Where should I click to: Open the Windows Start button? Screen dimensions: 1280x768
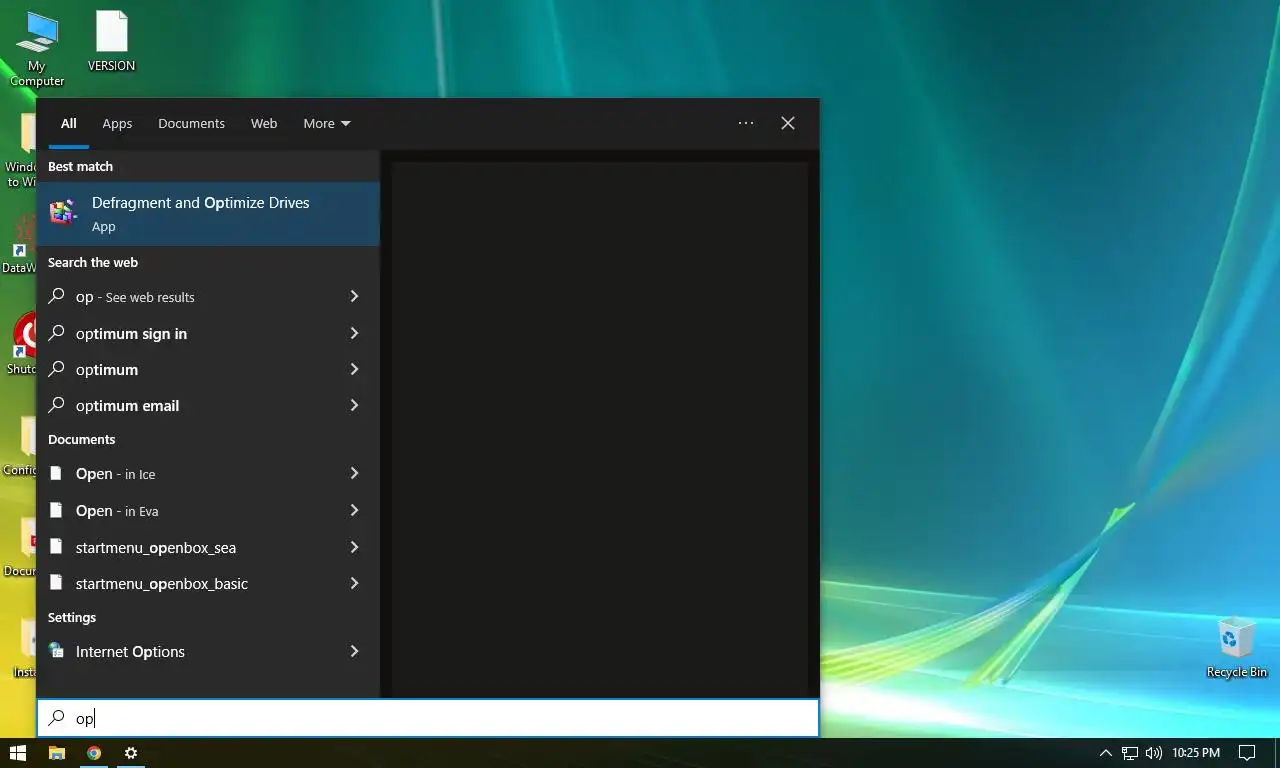coord(18,753)
